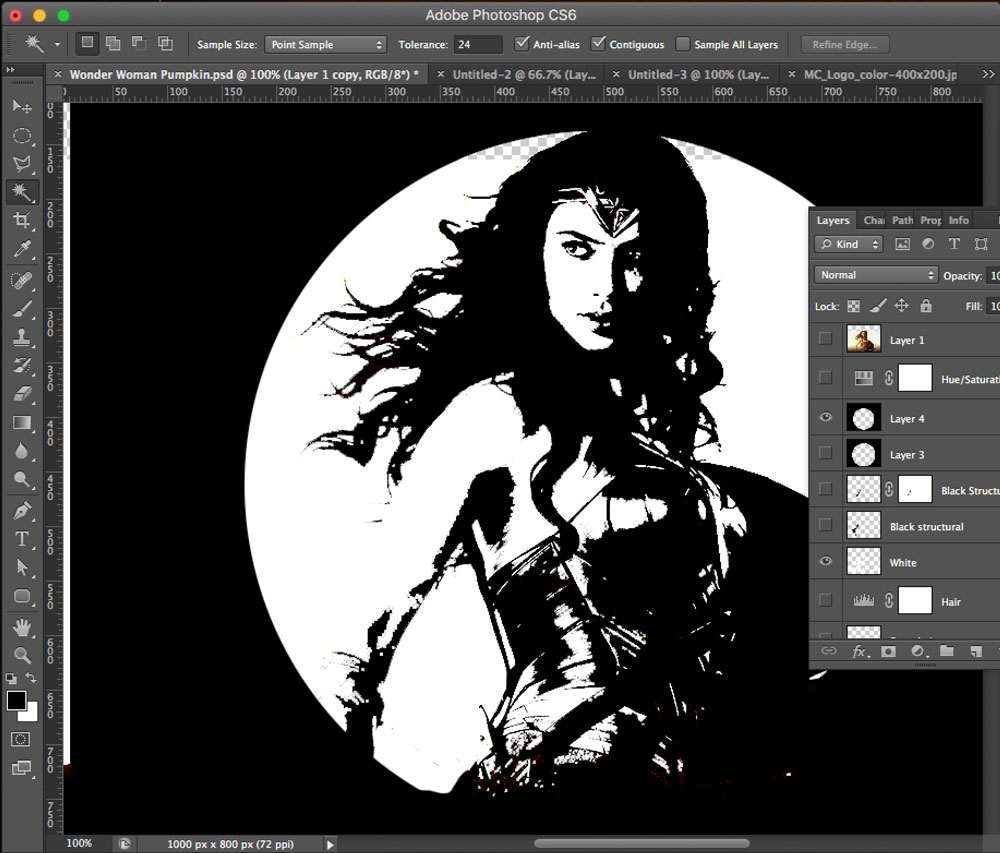Image resolution: width=1000 pixels, height=853 pixels.
Task: Select the Elliptical Marquee tool
Action: tap(22, 136)
